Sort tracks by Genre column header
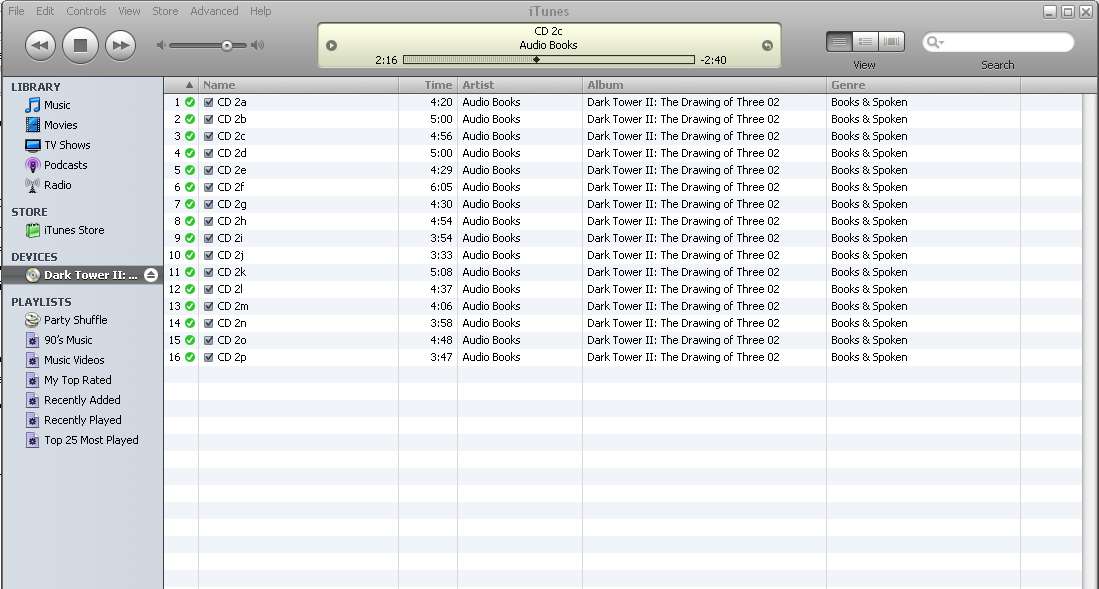Image resolution: width=1099 pixels, height=589 pixels. [924, 85]
